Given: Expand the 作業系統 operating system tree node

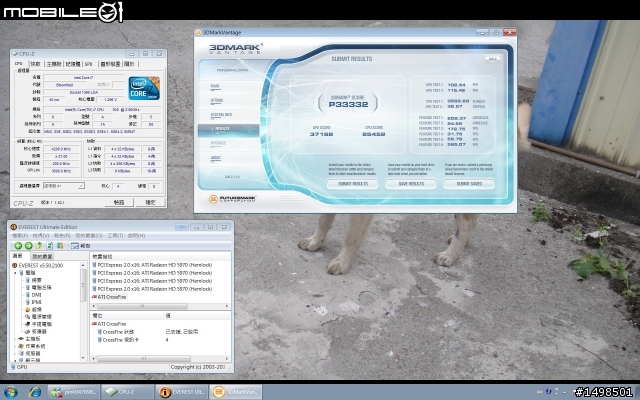Looking at the screenshot, I should 16,346.
